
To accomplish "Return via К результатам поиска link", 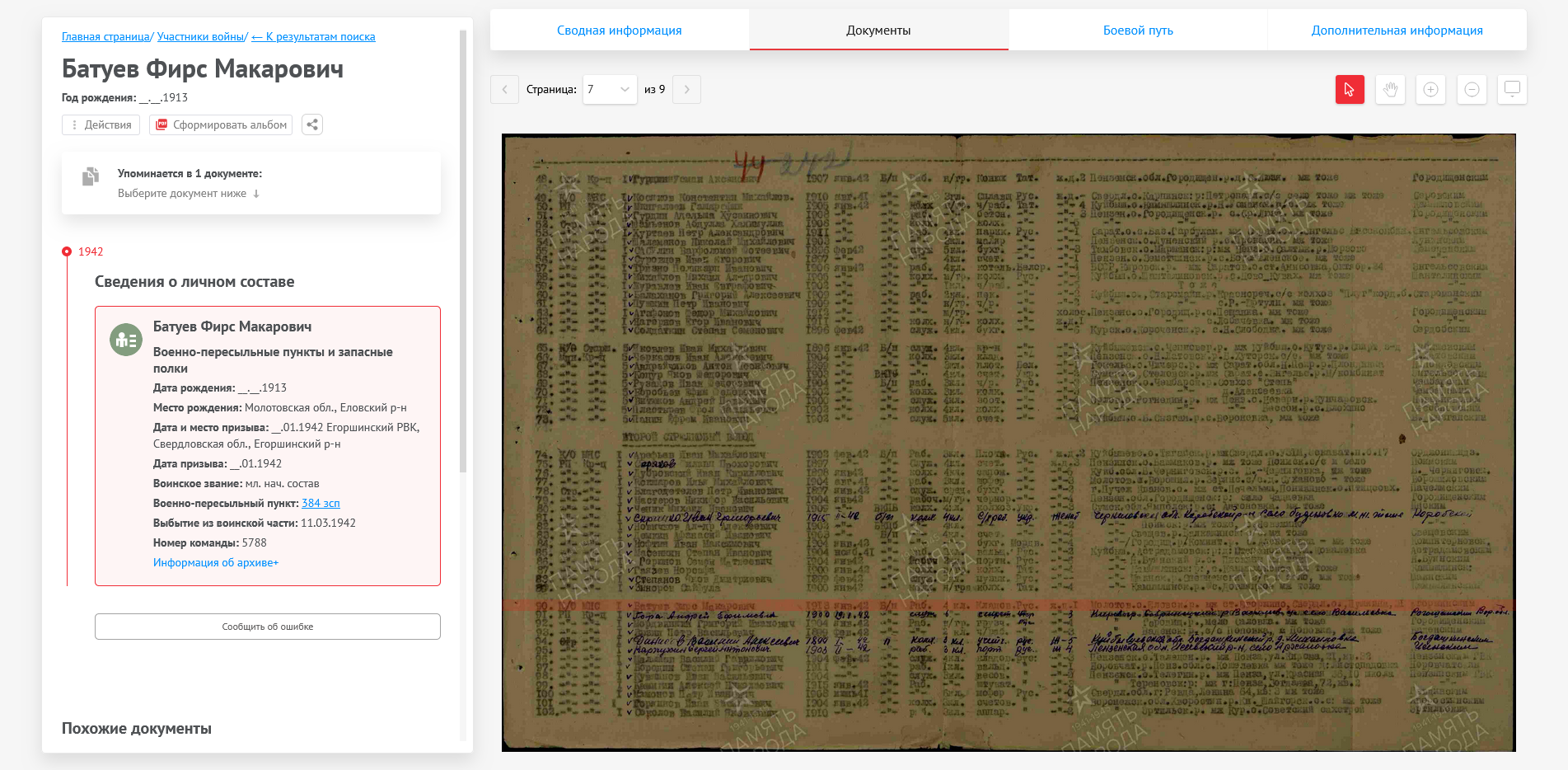I will (x=313, y=36).
